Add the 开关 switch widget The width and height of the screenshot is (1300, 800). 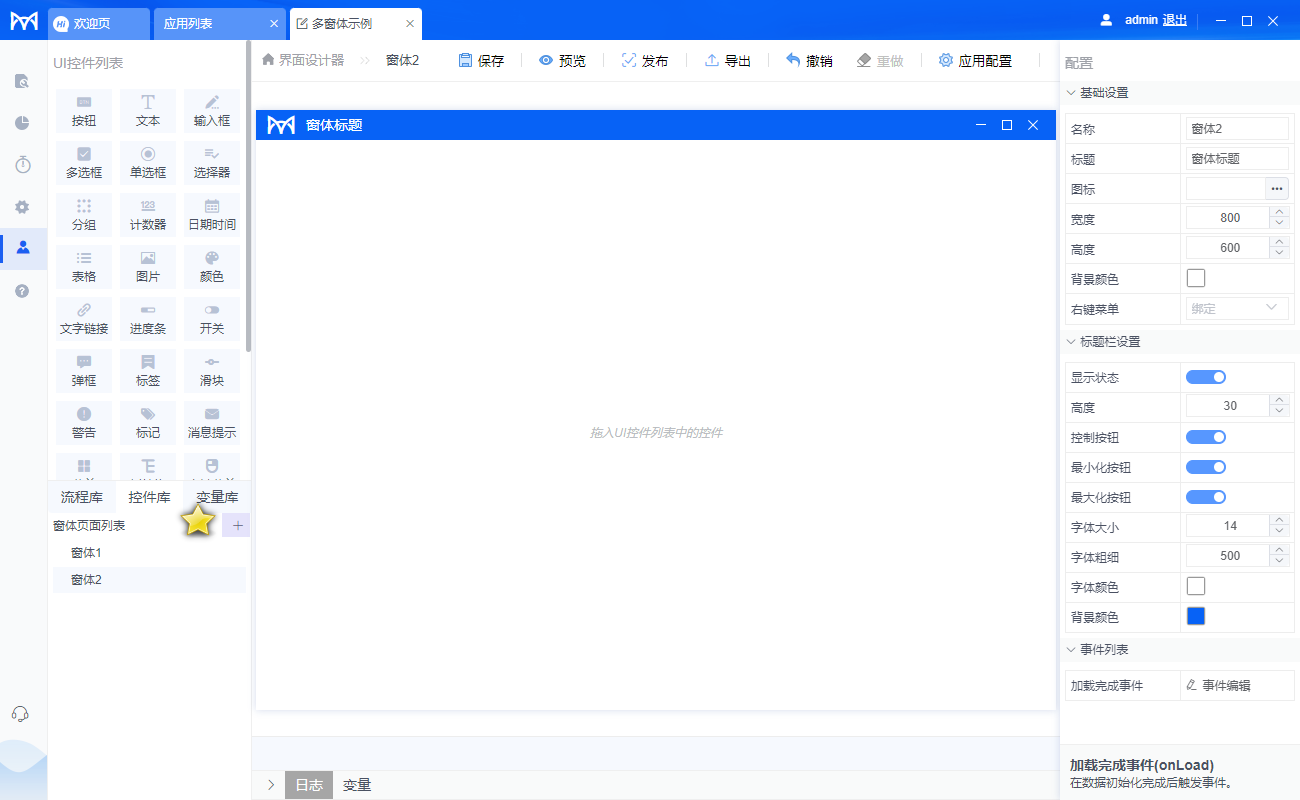(x=212, y=319)
